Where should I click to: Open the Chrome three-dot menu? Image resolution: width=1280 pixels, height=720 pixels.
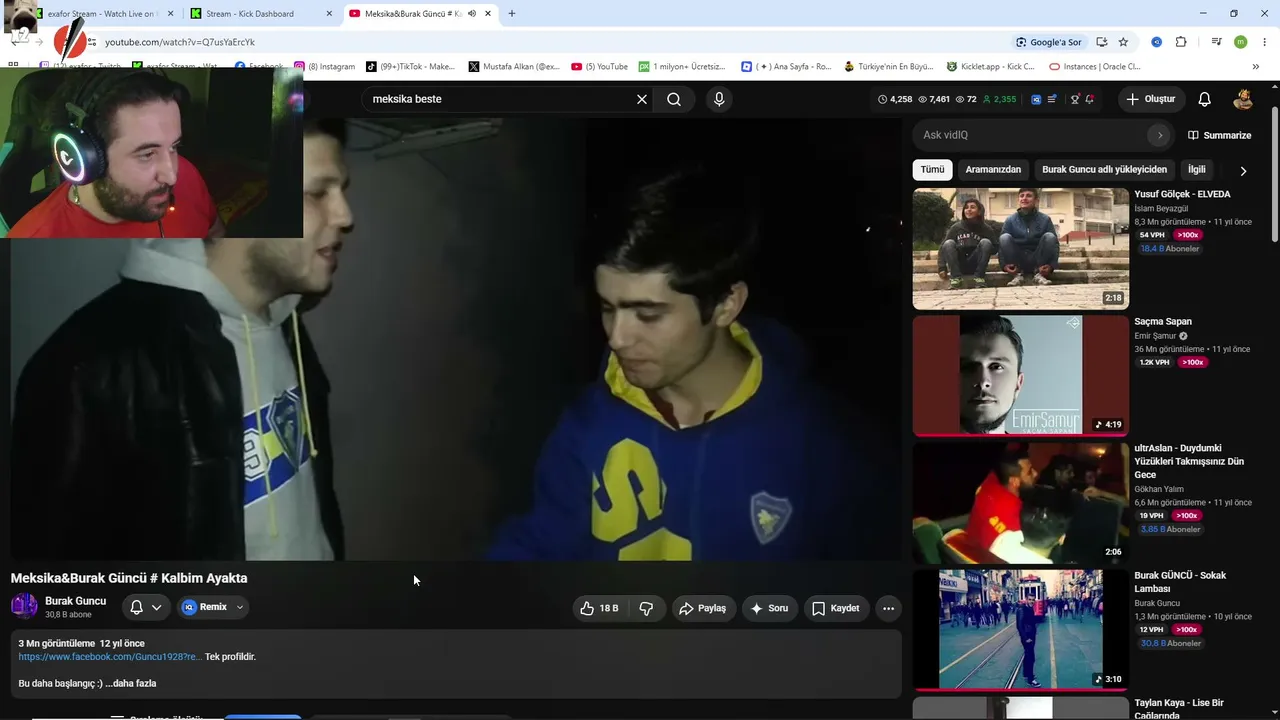pos(1265,42)
